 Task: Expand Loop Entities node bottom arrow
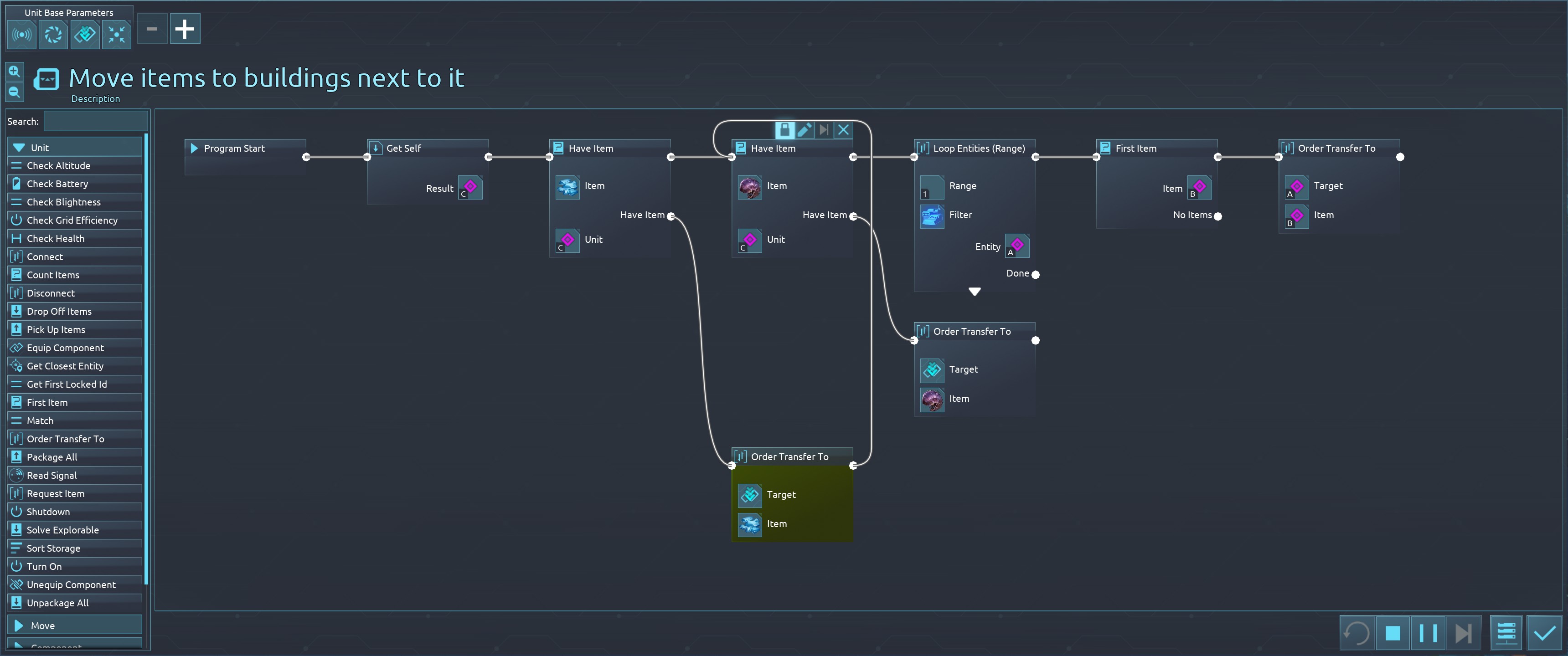tap(974, 292)
